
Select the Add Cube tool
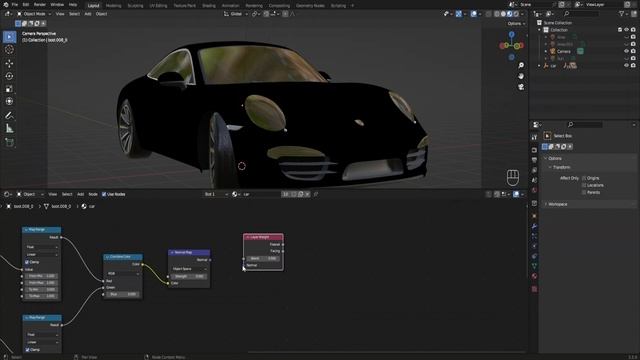point(9,142)
